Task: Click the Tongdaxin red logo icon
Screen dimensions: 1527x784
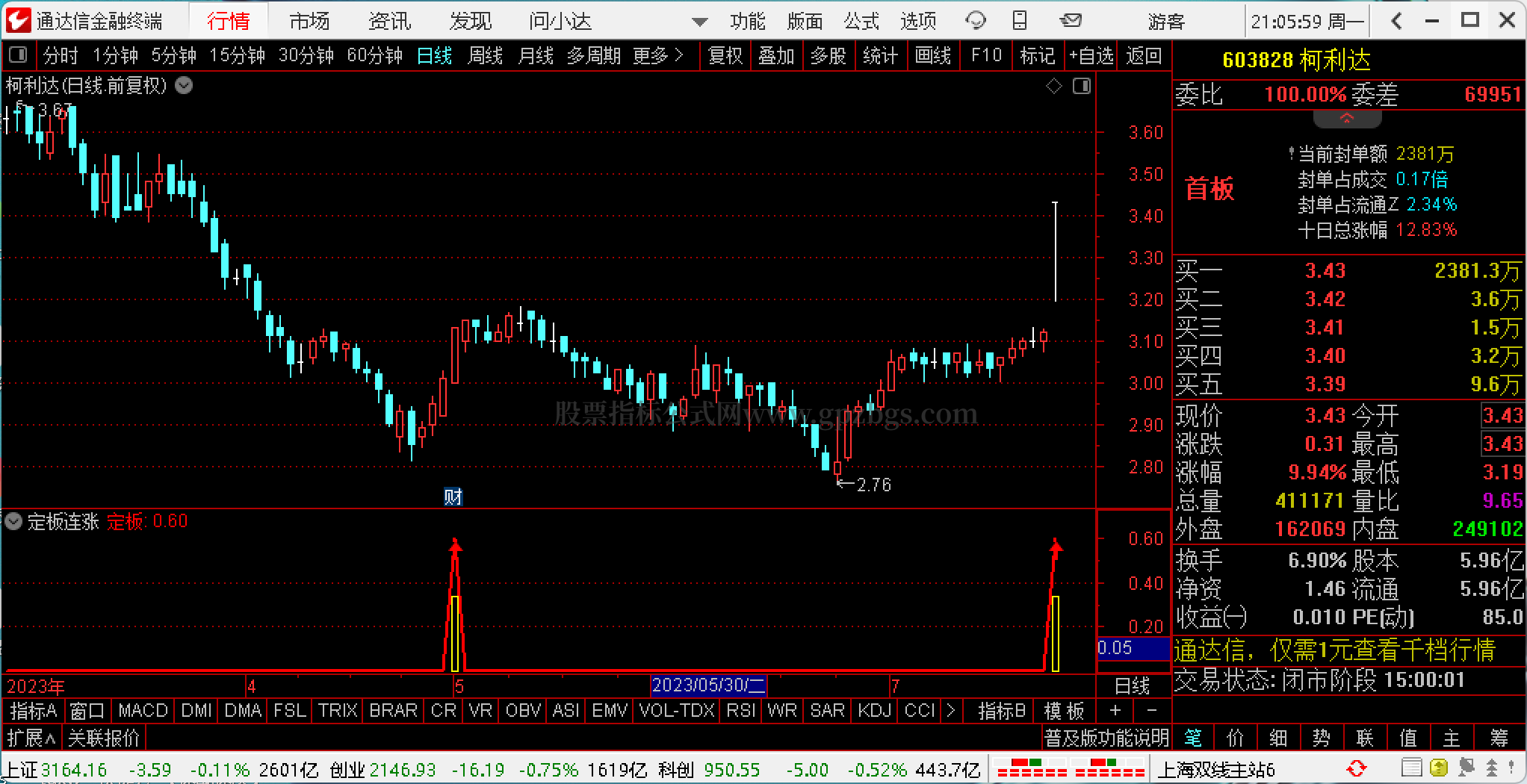Action: pos(18,20)
